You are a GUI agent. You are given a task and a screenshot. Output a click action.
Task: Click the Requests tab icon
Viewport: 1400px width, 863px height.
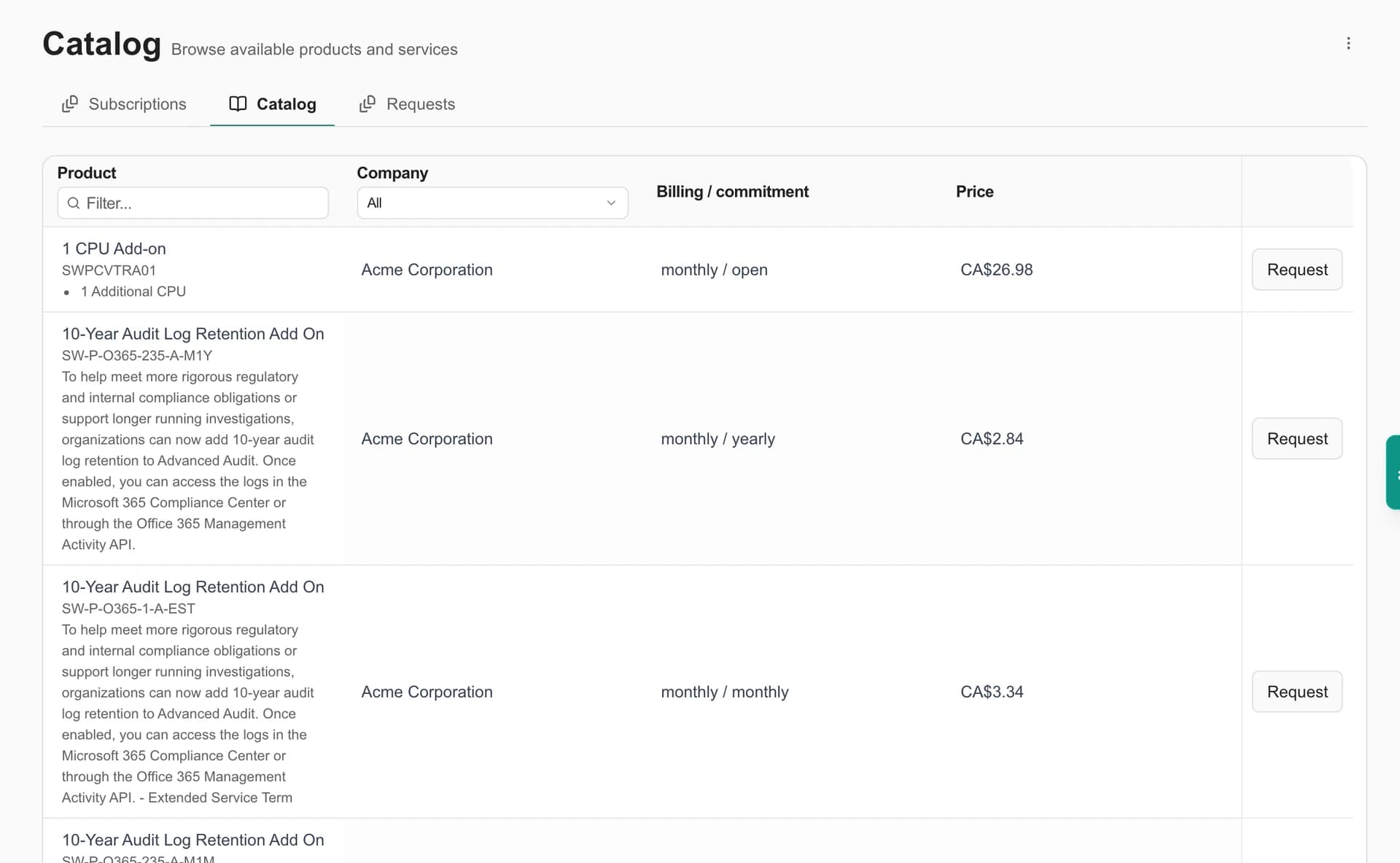367,104
